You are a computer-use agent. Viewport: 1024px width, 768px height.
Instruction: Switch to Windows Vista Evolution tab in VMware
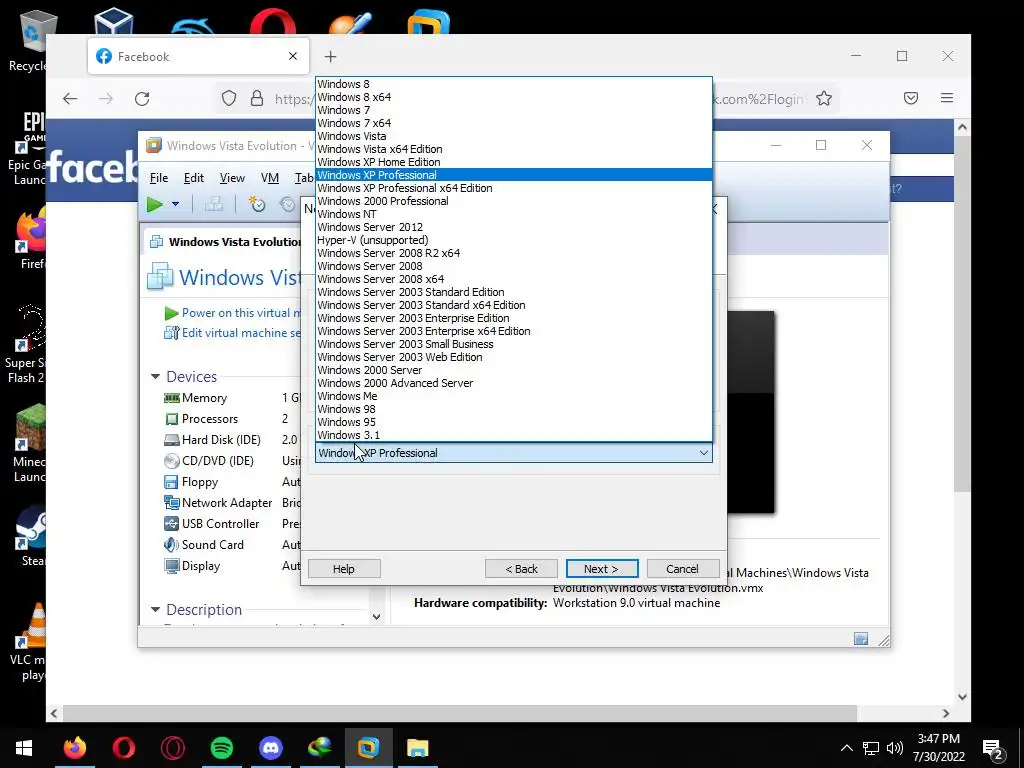pyautogui.click(x=225, y=242)
